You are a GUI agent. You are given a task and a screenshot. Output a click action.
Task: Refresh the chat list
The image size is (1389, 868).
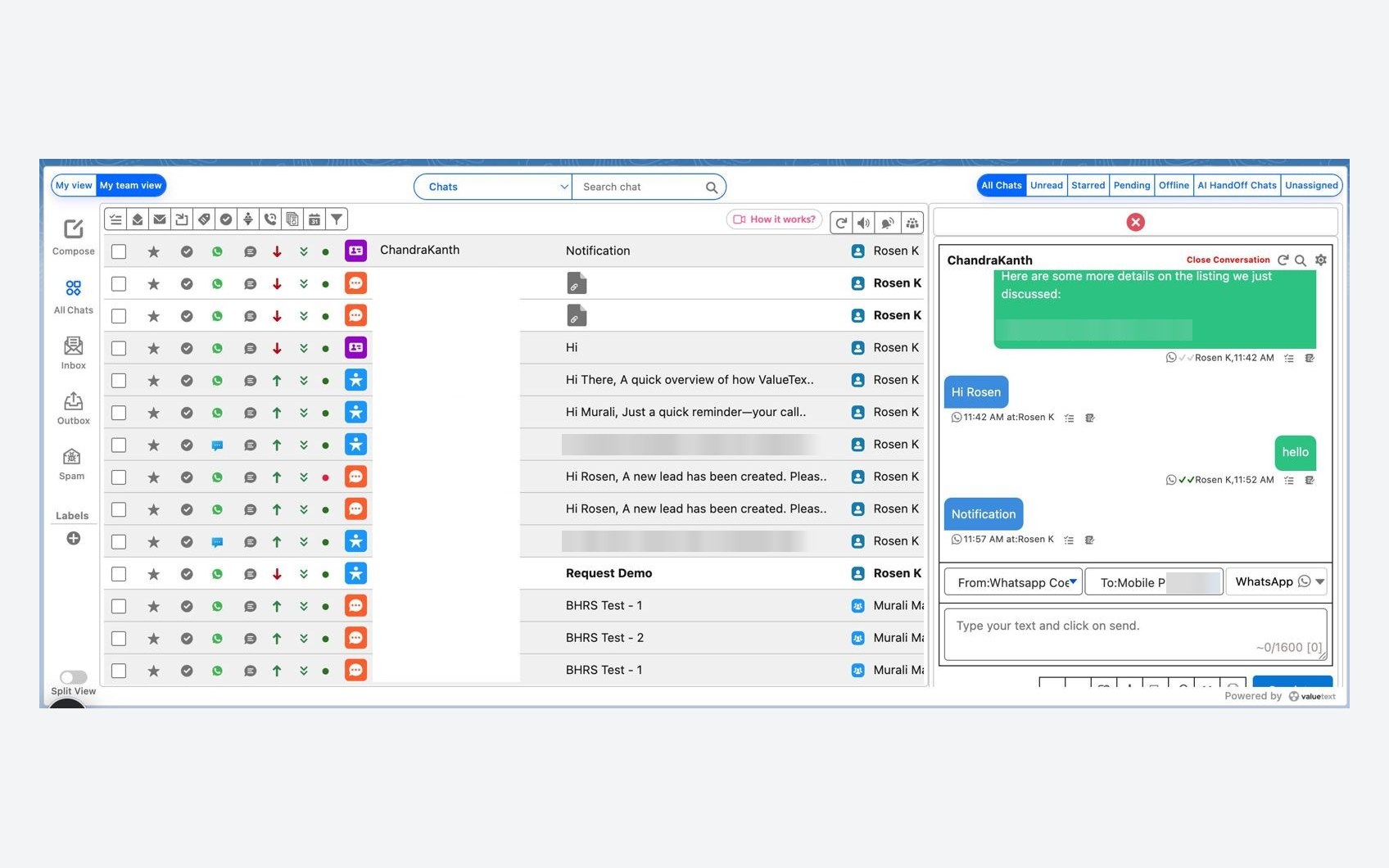[x=841, y=223]
